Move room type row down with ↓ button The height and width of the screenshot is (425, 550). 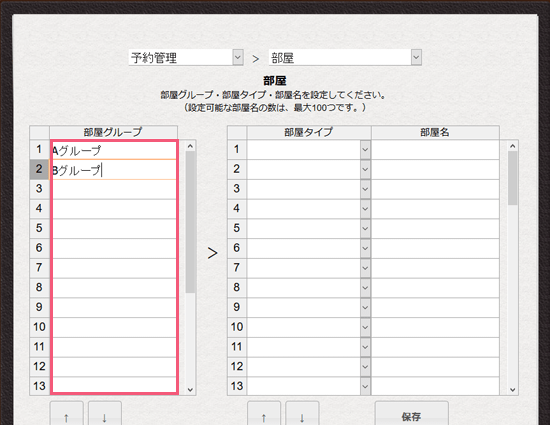(302, 414)
